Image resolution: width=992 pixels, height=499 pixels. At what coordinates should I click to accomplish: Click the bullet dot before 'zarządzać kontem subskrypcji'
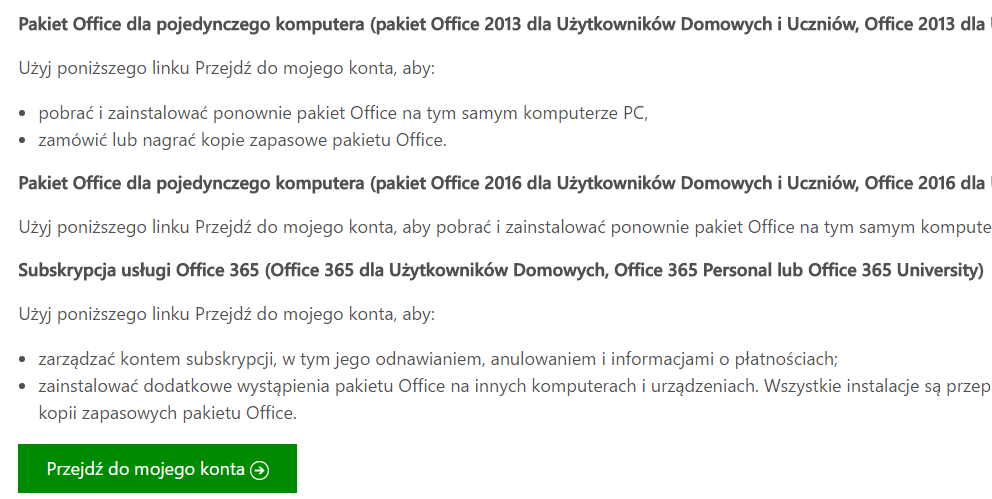[24, 359]
